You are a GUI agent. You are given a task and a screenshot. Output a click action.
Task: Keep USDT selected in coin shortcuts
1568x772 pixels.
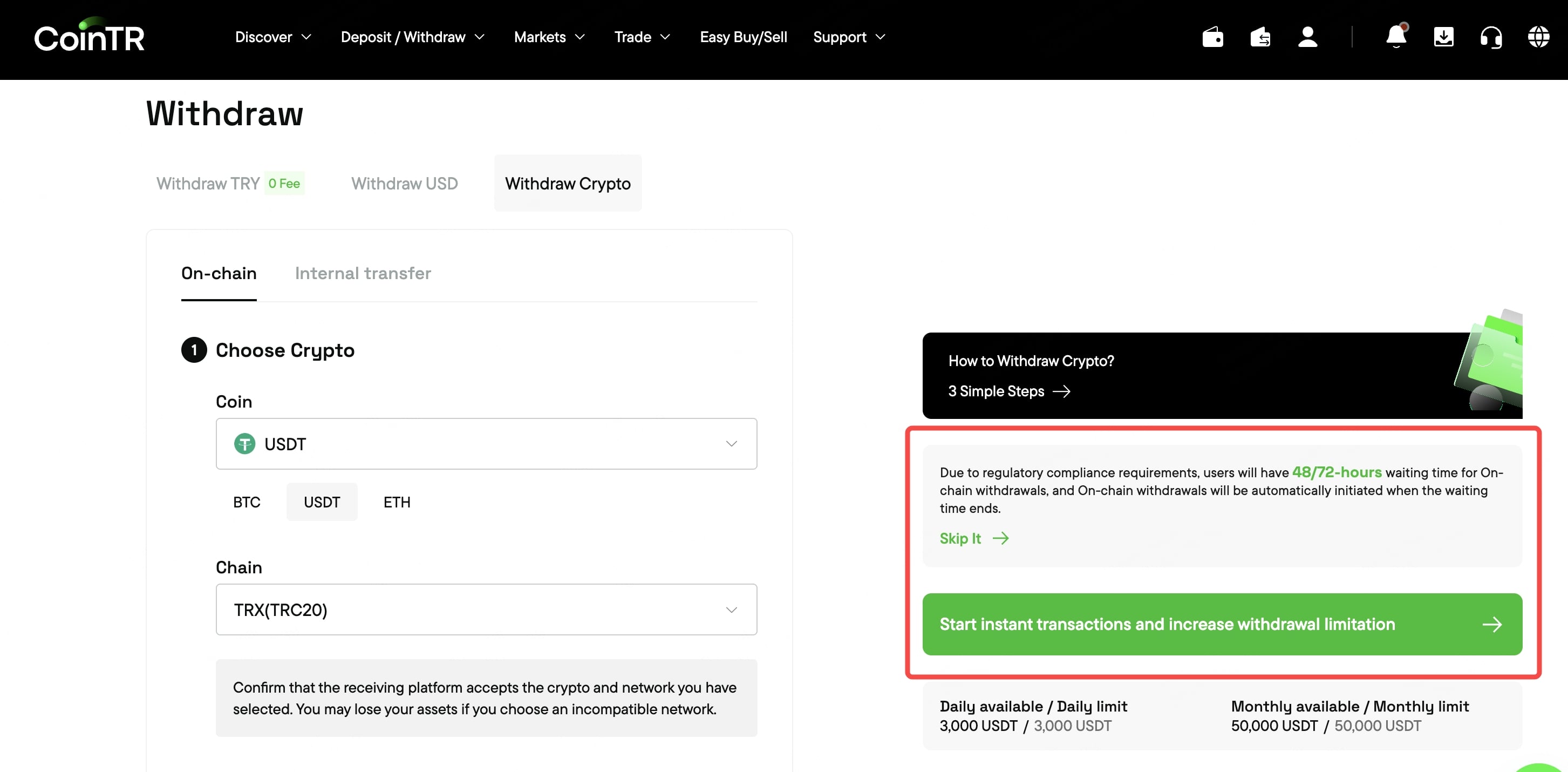[x=322, y=502]
